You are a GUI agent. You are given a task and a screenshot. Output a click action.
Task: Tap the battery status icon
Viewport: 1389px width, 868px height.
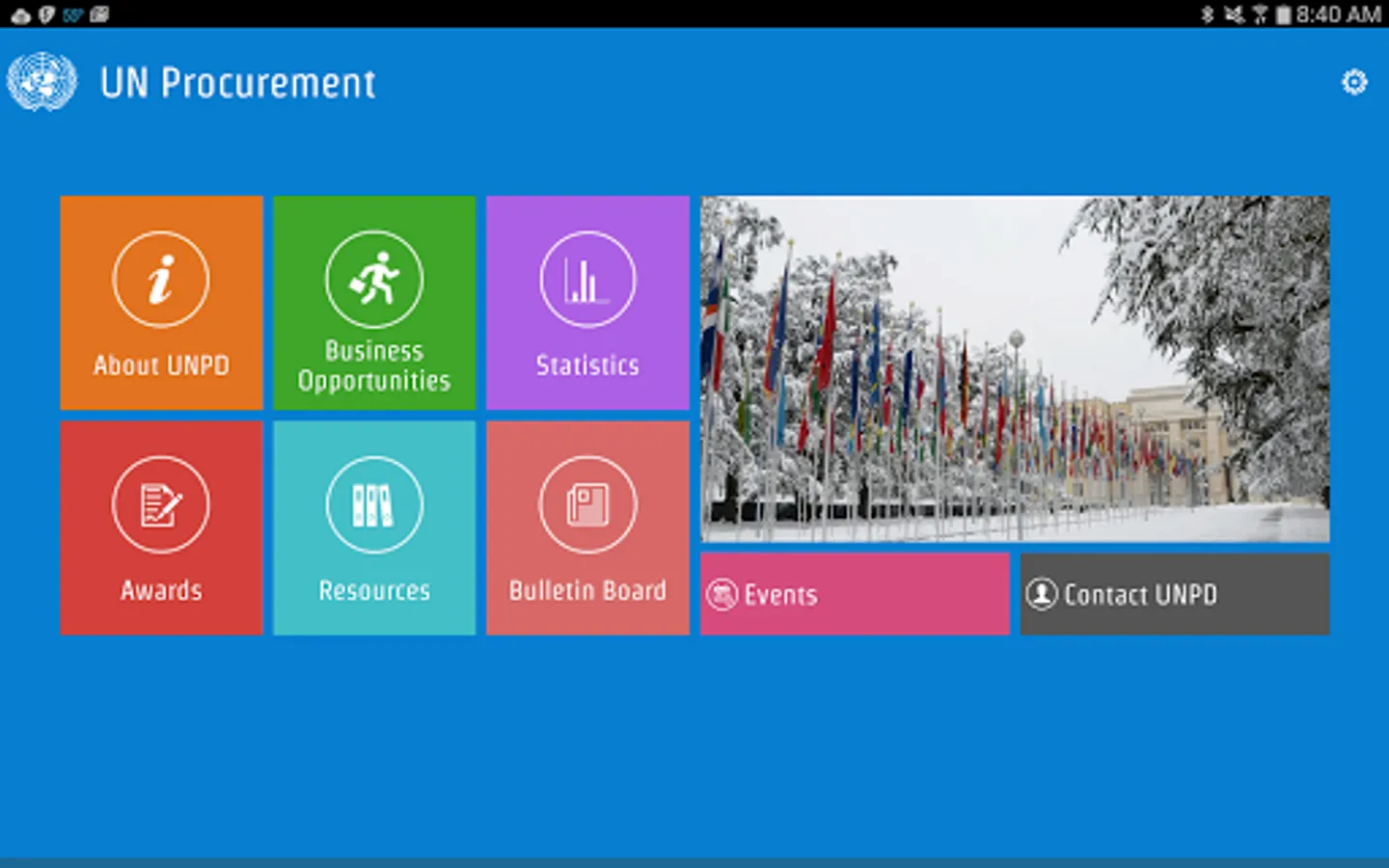1283,14
